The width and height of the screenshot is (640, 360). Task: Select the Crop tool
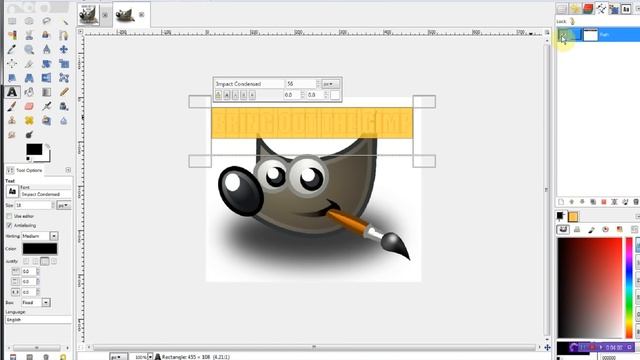click(x=29, y=64)
